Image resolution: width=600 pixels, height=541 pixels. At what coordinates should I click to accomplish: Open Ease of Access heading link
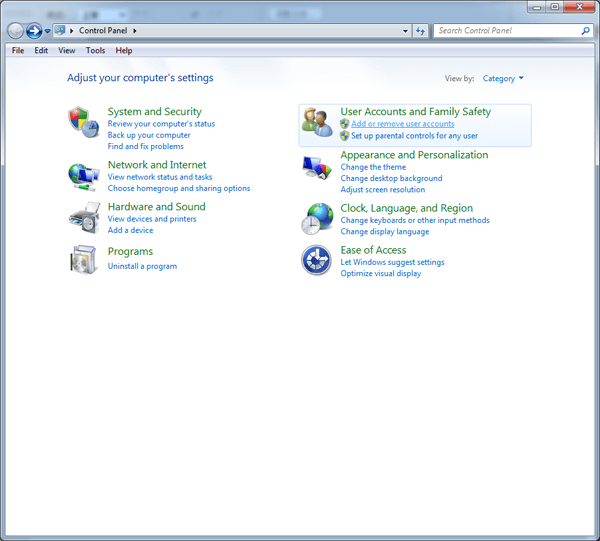click(x=373, y=250)
